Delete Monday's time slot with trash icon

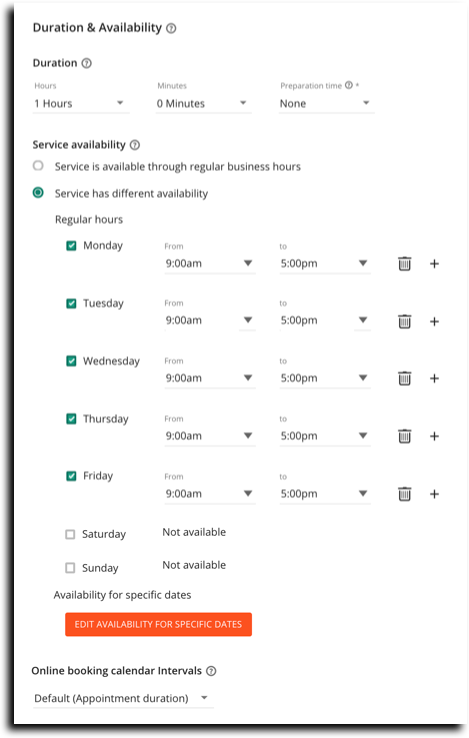pos(404,264)
